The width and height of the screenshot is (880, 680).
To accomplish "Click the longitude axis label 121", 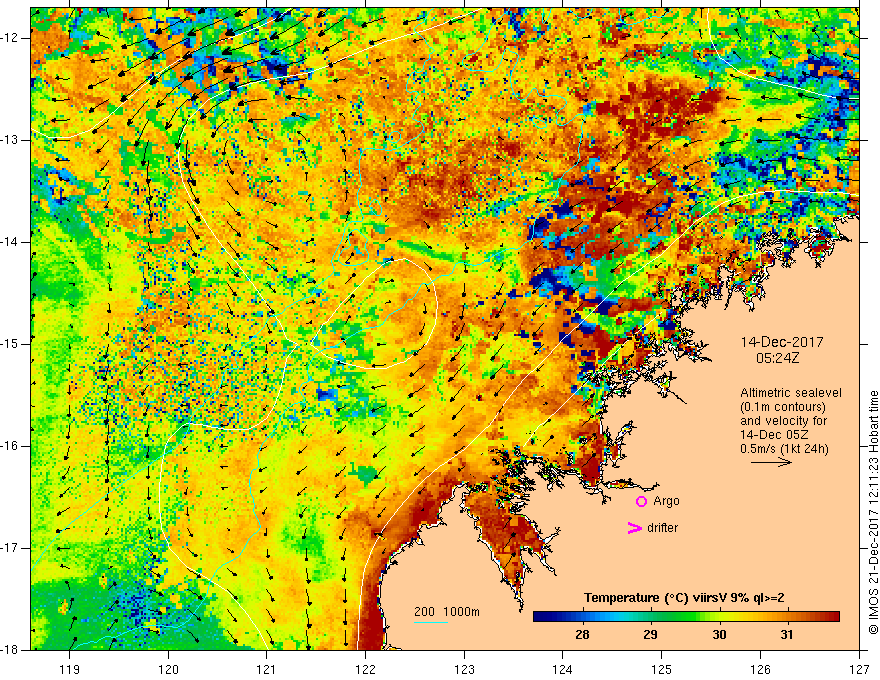I will pyautogui.click(x=267, y=669).
